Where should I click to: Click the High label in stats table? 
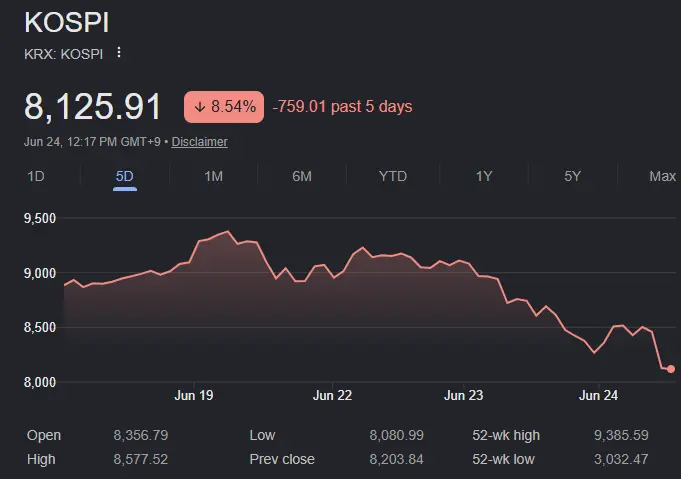[41, 459]
